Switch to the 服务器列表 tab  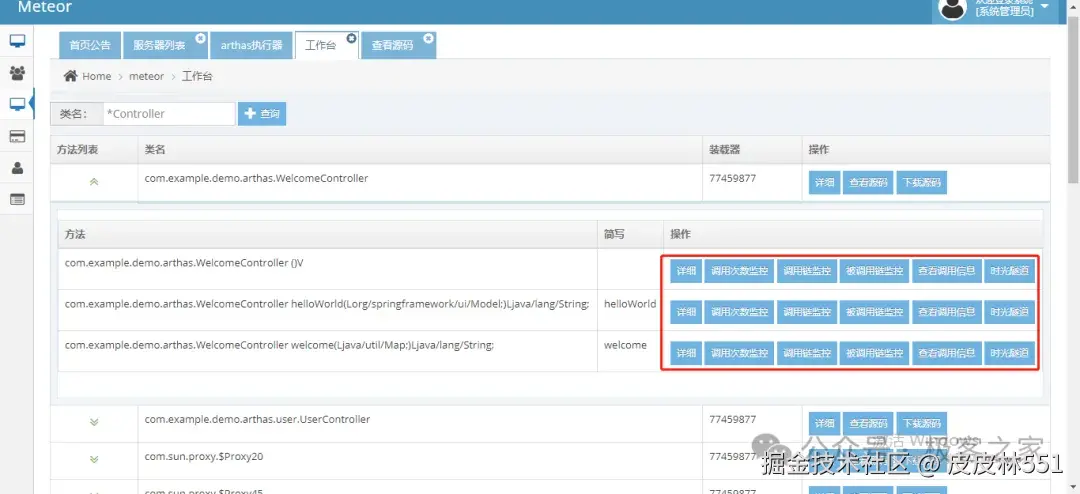click(165, 45)
